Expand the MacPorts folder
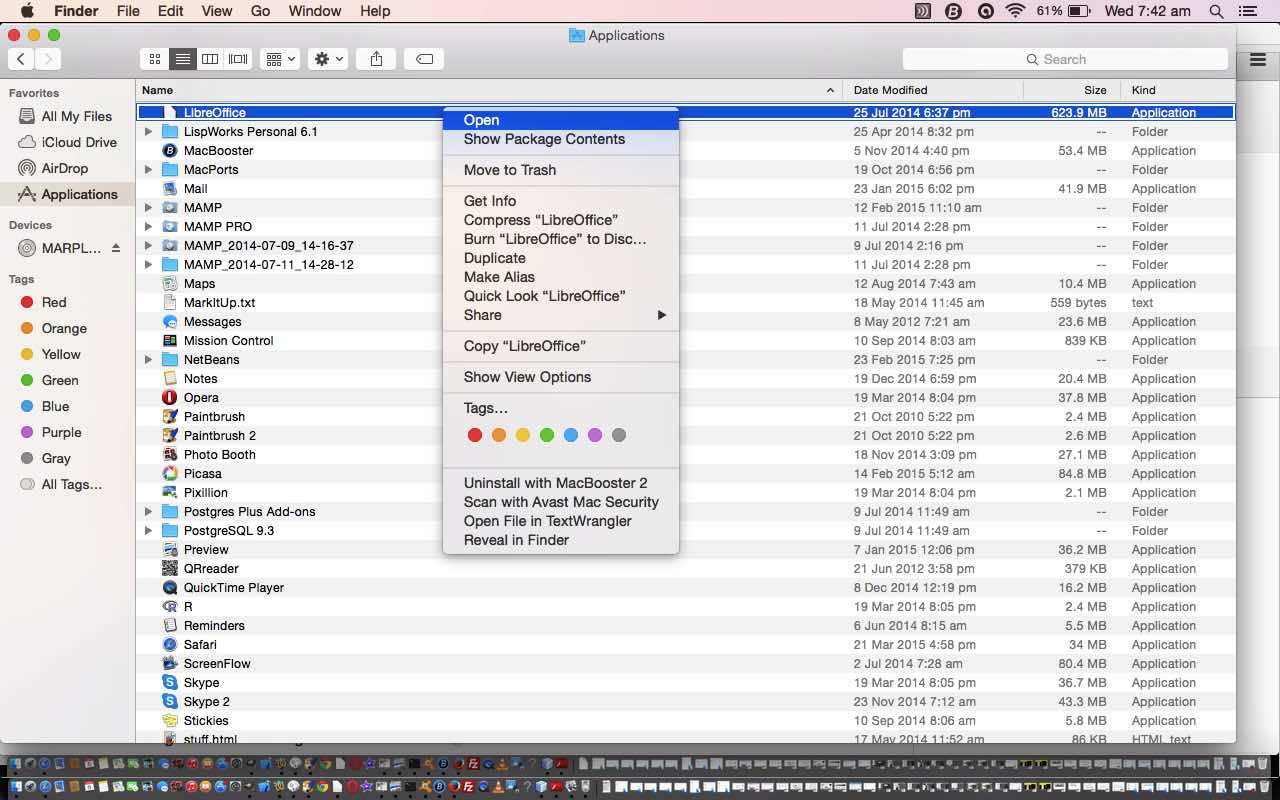This screenshot has width=1280, height=800. tap(148, 169)
